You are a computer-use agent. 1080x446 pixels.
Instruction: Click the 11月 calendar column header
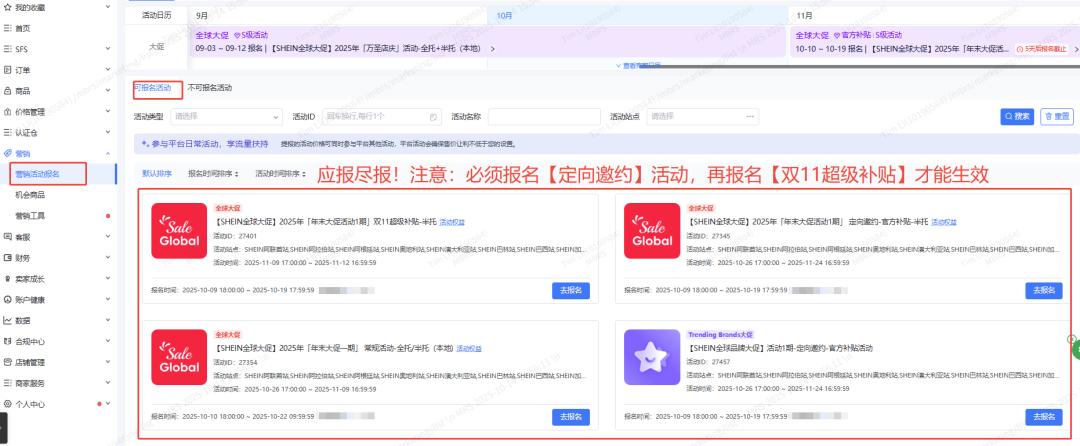[933, 14]
